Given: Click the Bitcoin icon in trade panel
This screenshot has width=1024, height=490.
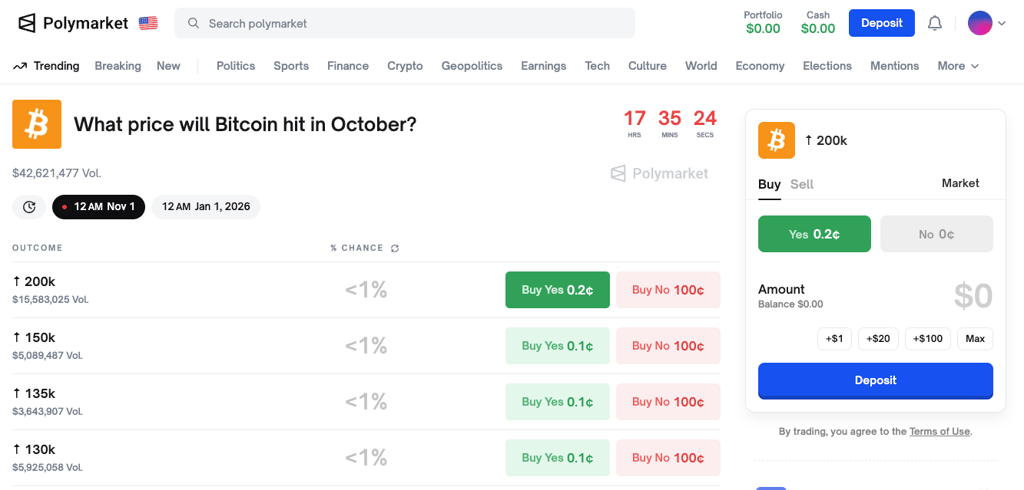Looking at the screenshot, I should (776, 140).
